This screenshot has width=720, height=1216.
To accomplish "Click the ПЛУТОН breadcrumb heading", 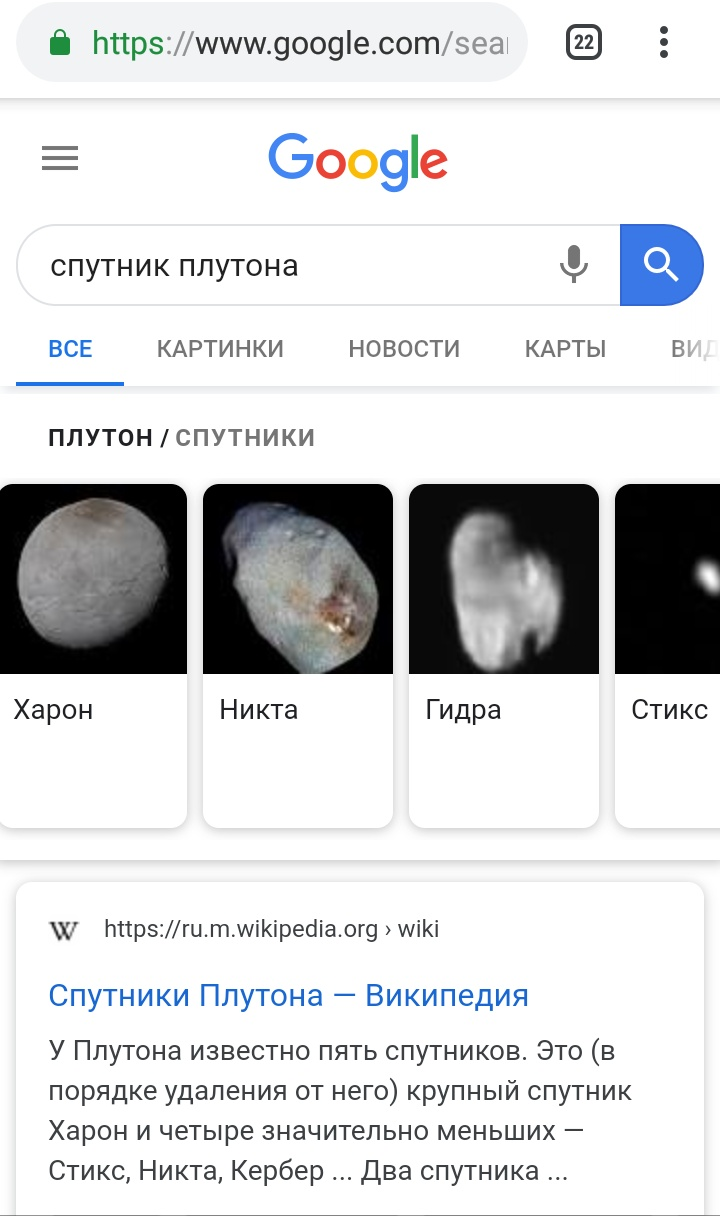I will coord(100,437).
